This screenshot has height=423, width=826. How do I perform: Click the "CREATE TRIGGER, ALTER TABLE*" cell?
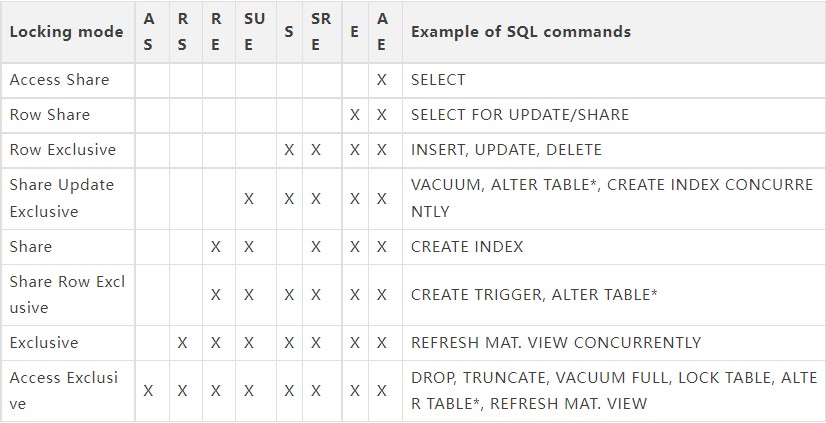[x=534, y=294]
